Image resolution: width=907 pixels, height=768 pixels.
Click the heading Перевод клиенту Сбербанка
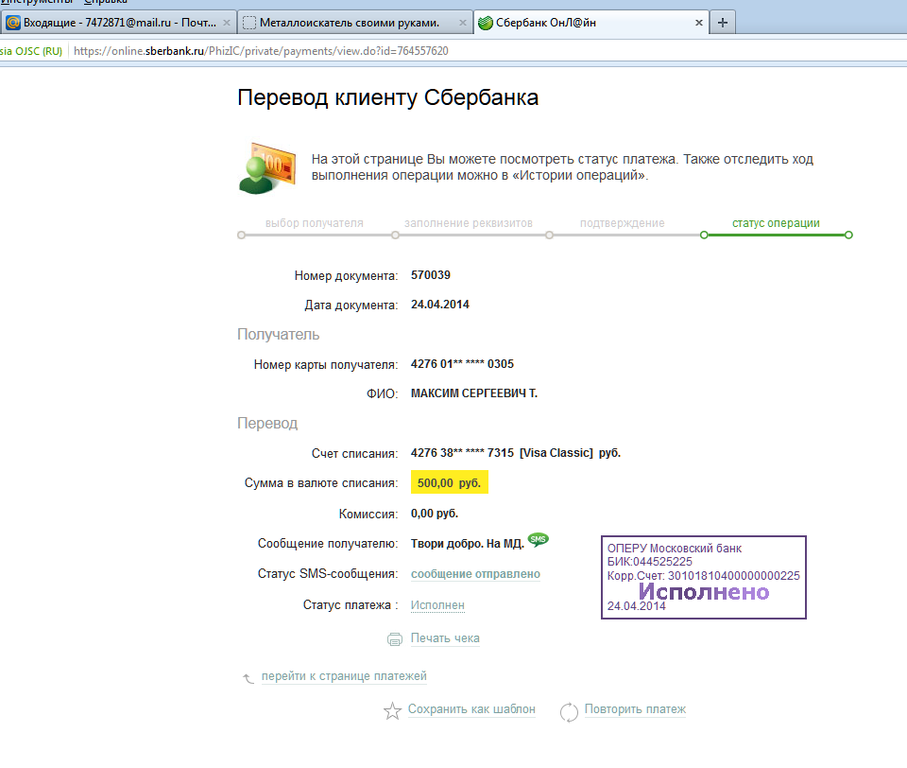[x=388, y=97]
